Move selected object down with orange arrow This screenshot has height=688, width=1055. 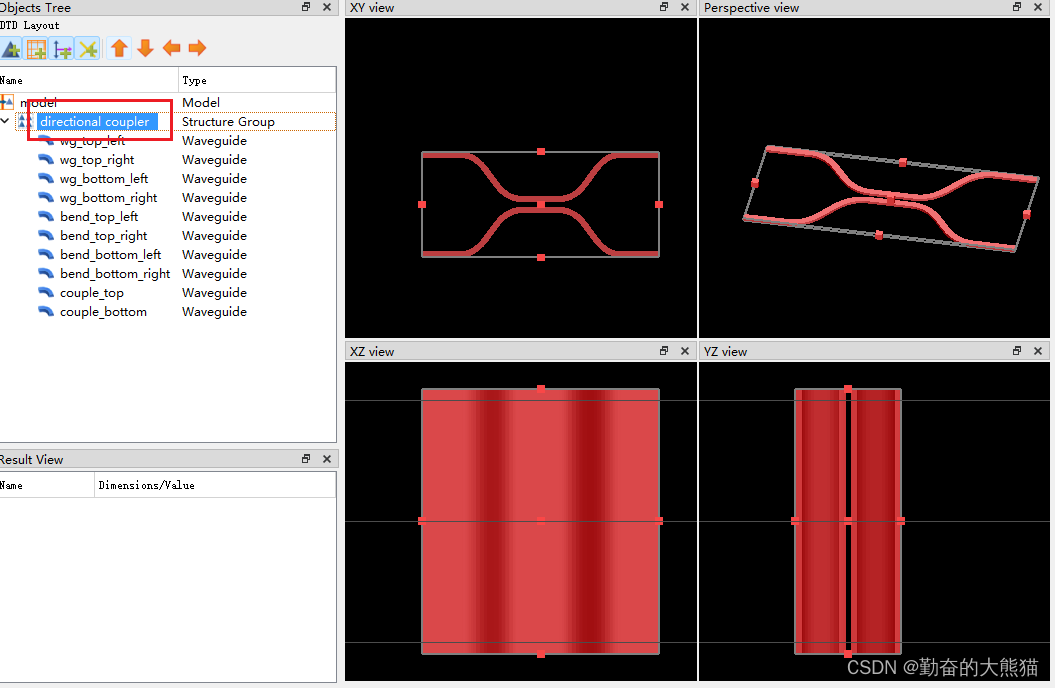145,48
